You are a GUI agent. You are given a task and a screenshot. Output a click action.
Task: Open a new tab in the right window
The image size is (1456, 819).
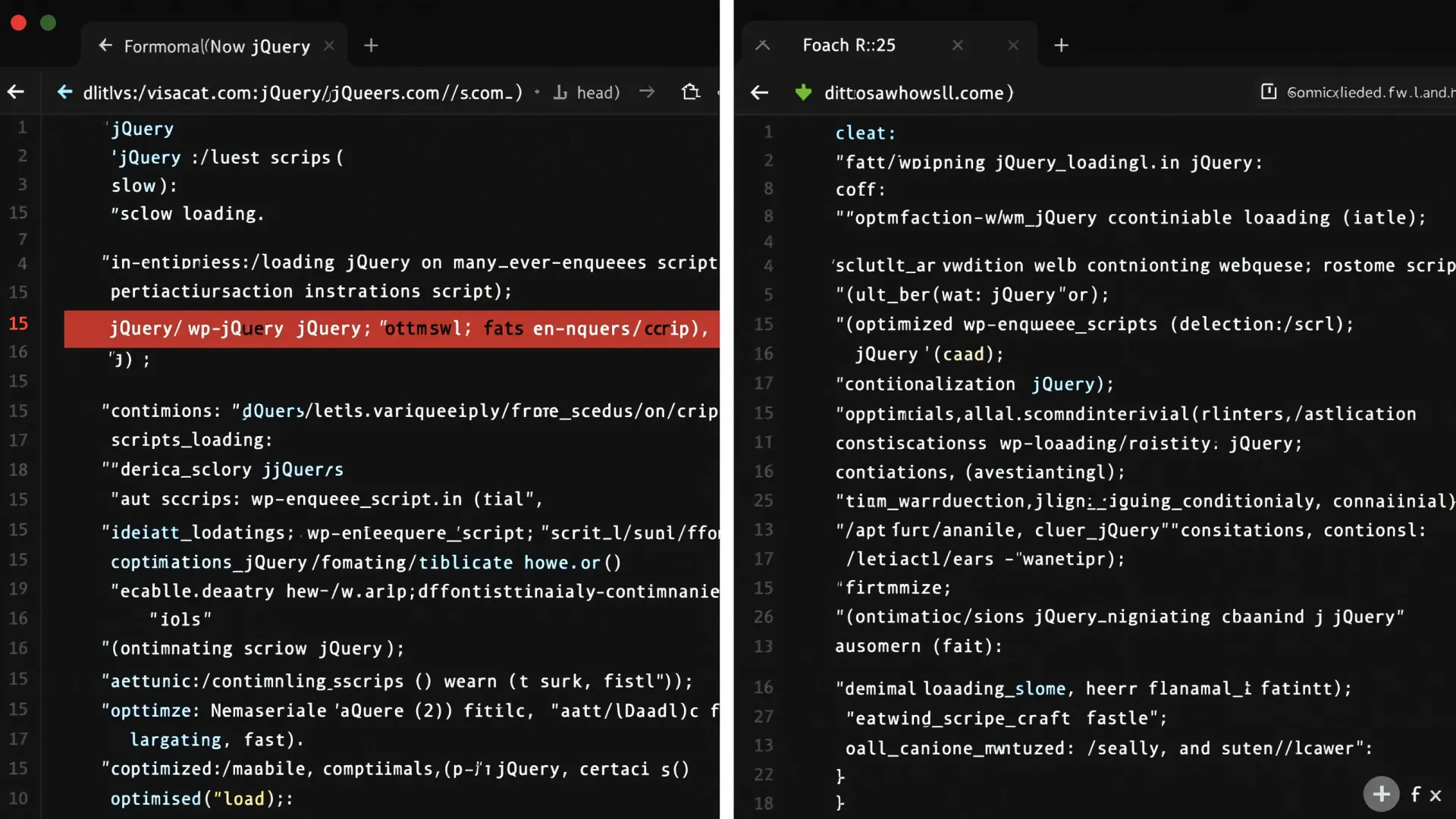(1061, 45)
